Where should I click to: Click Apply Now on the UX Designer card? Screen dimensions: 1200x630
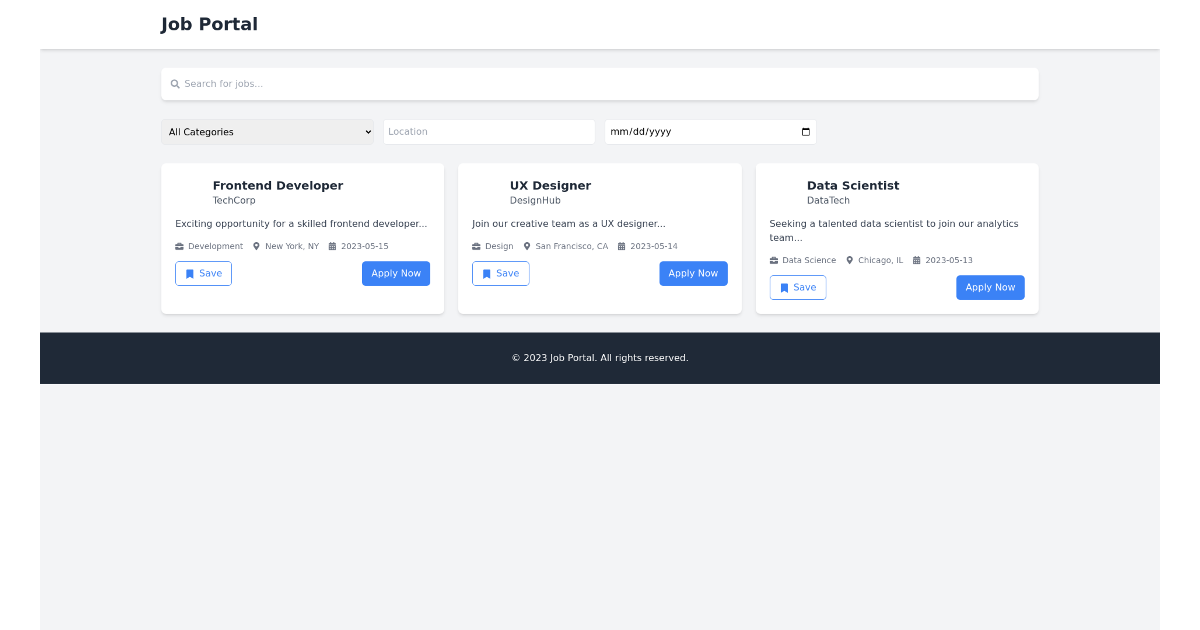[x=693, y=273]
